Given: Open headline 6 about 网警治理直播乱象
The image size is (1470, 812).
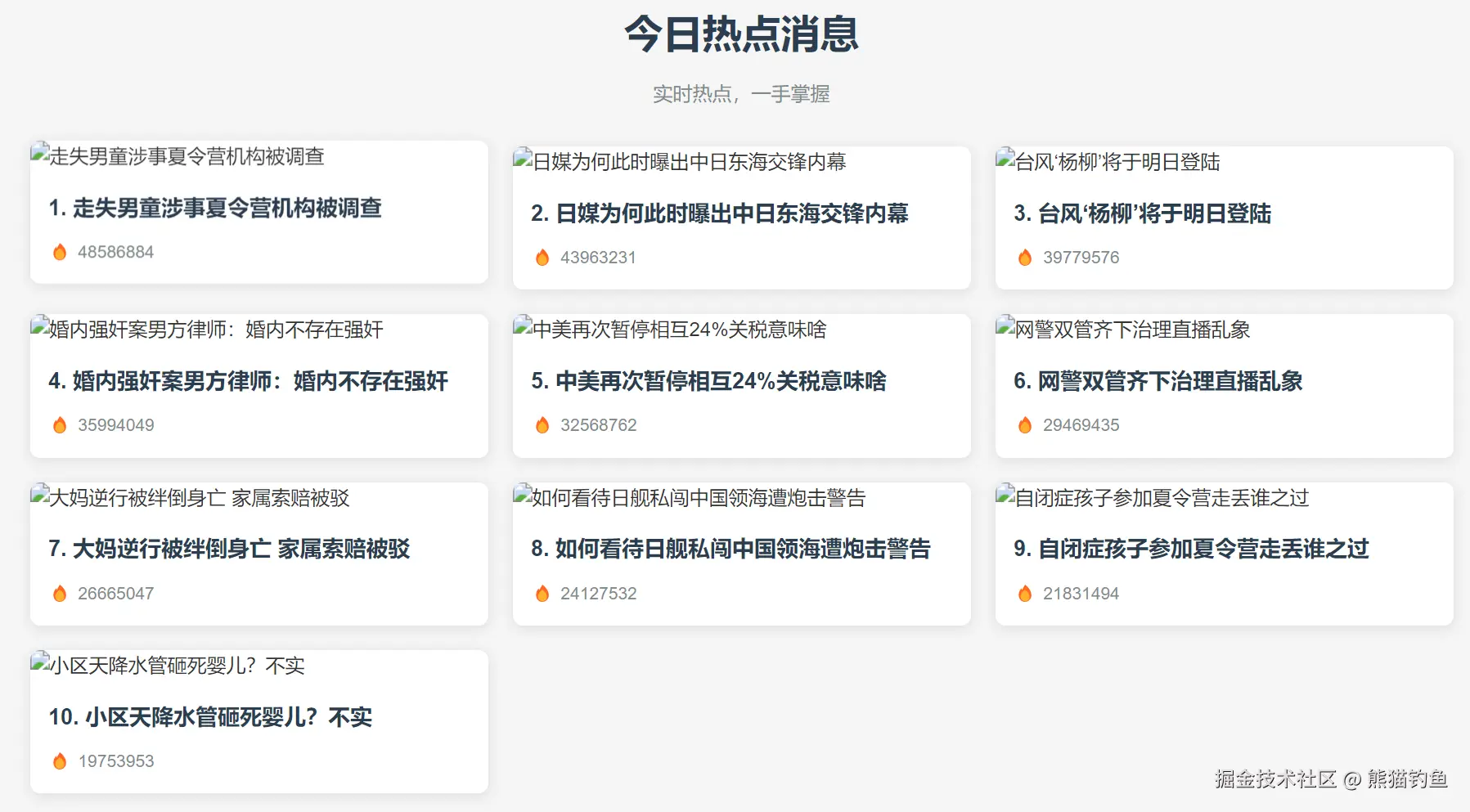Looking at the screenshot, I should [1158, 382].
